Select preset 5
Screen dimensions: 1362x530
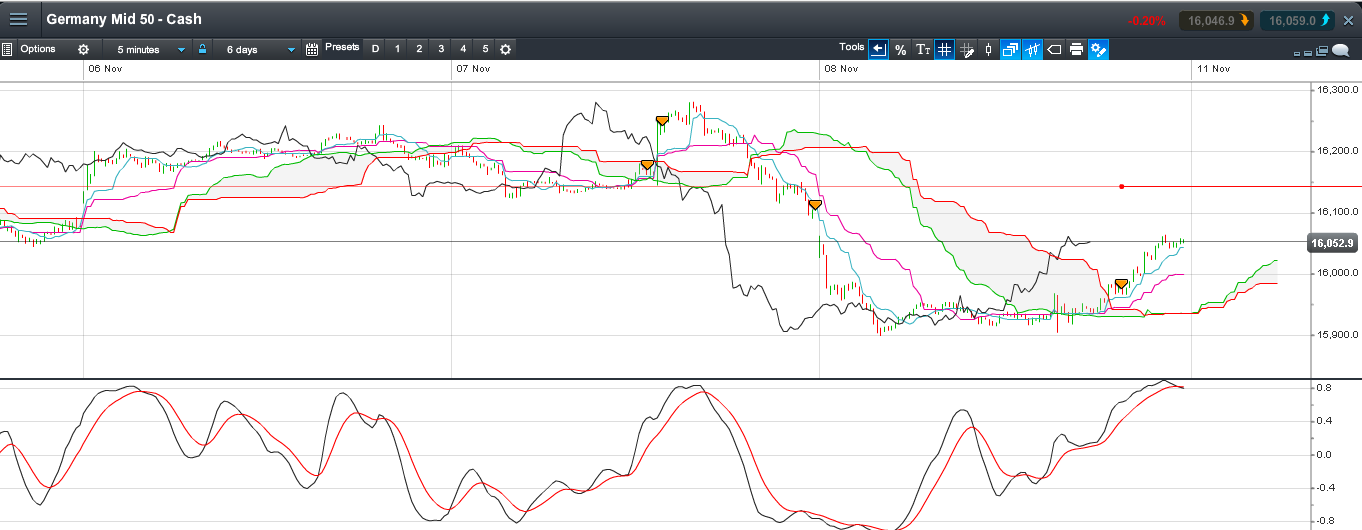(x=485, y=49)
